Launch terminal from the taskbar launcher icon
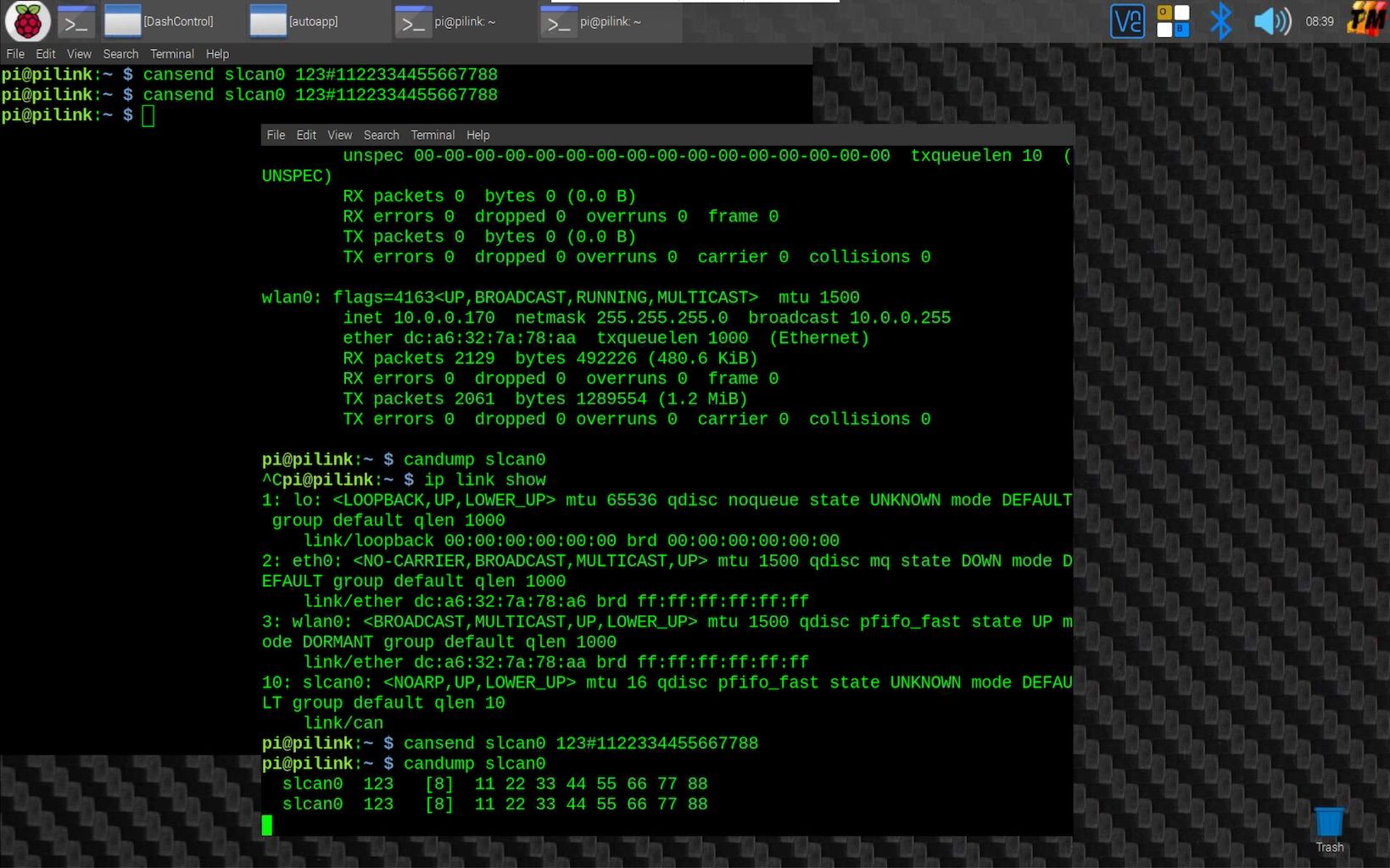 (x=75, y=21)
